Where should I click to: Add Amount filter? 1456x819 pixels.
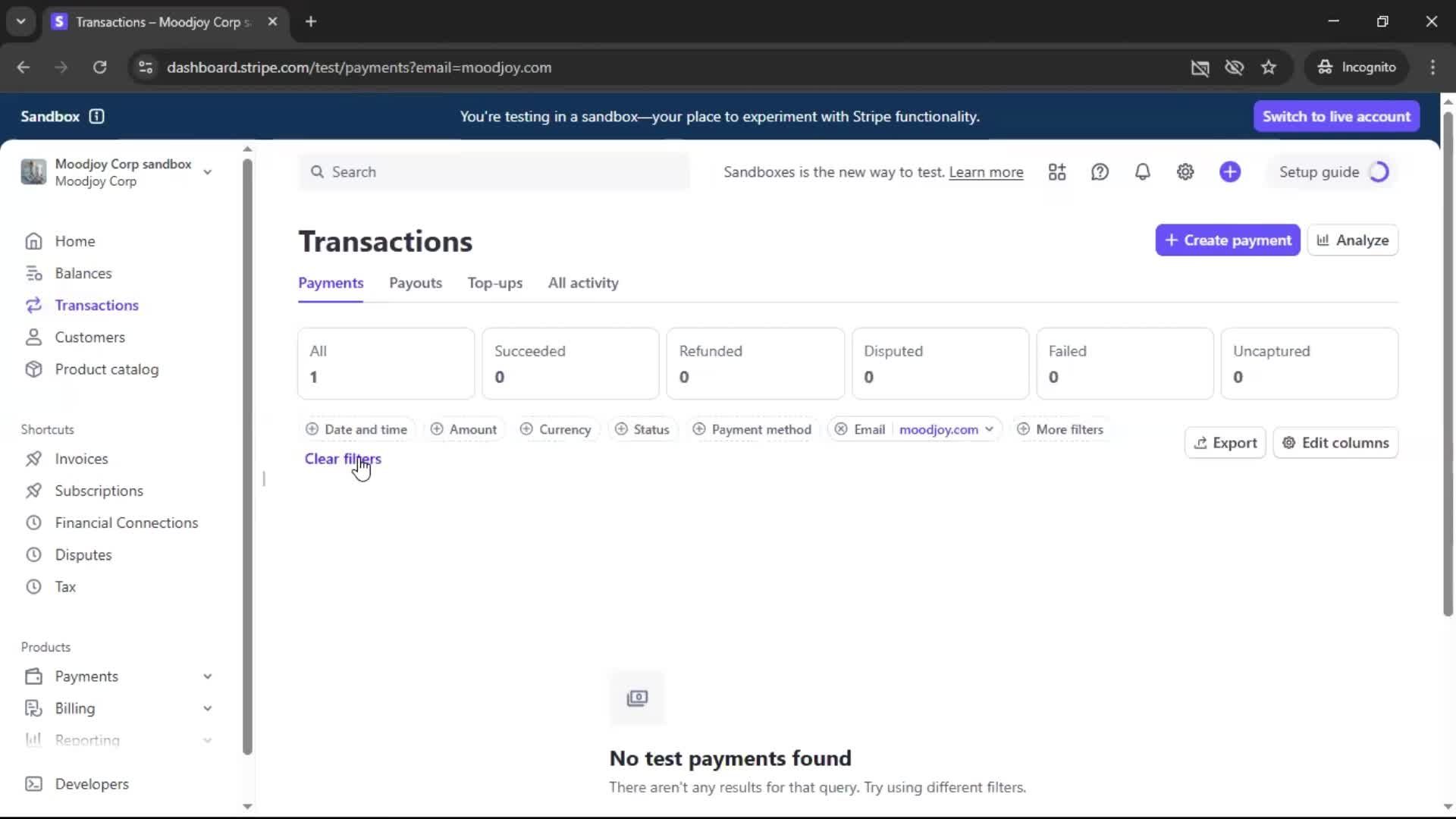463,429
